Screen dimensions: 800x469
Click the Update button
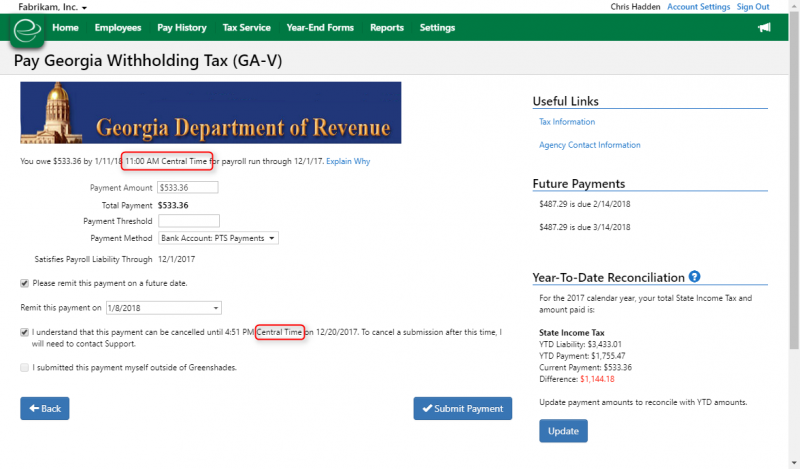pos(563,431)
